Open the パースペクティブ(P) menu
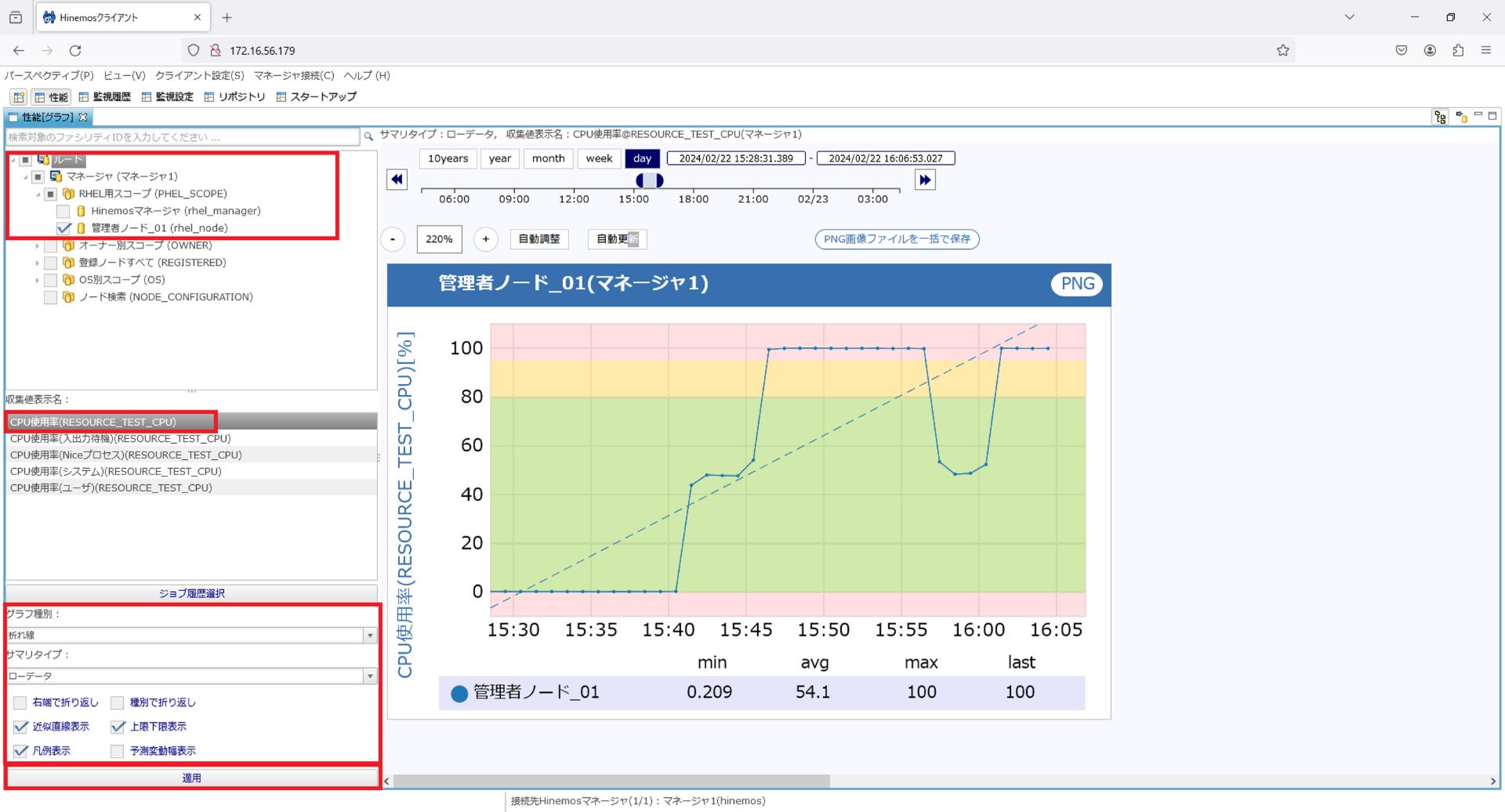This screenshot has height=812, width=1505. [x=49, y=75]
